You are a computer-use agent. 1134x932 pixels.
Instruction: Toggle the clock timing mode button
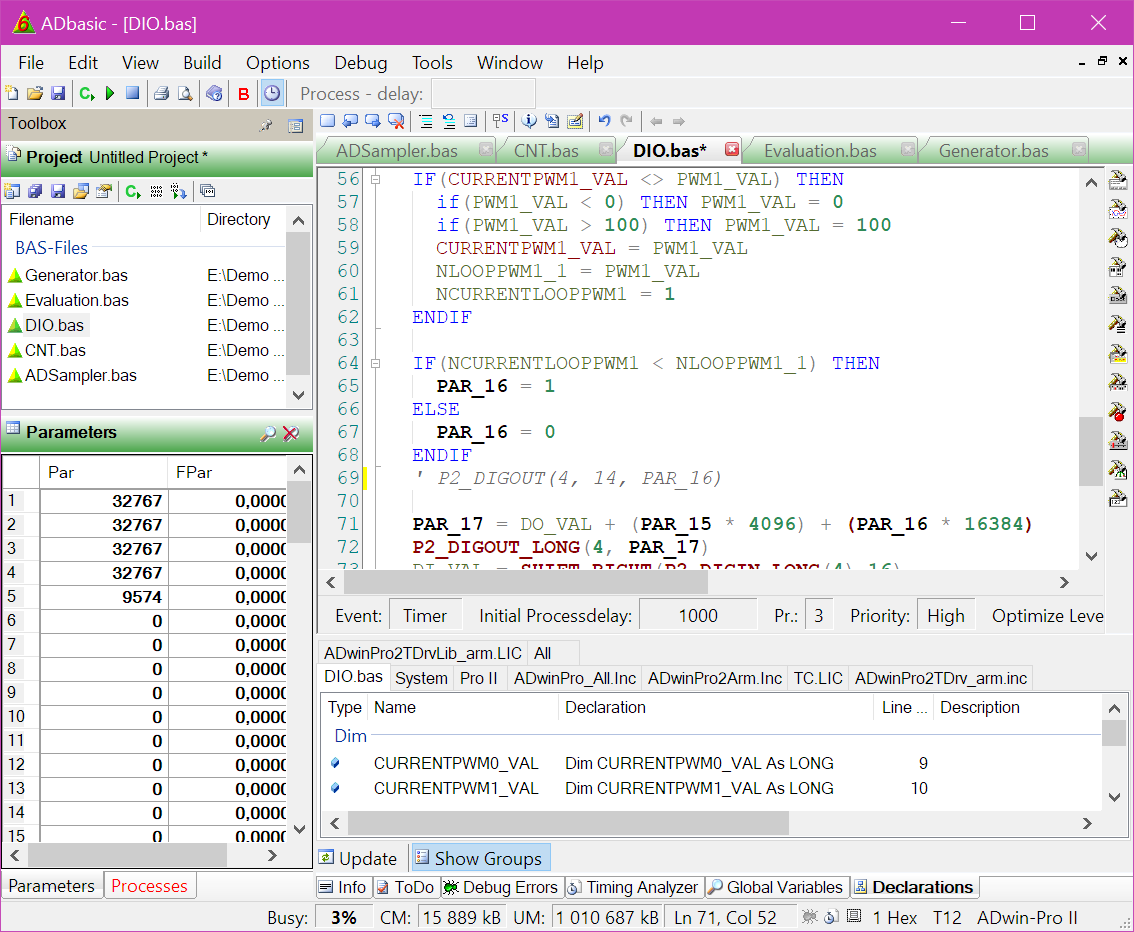[x=271, y=93]
